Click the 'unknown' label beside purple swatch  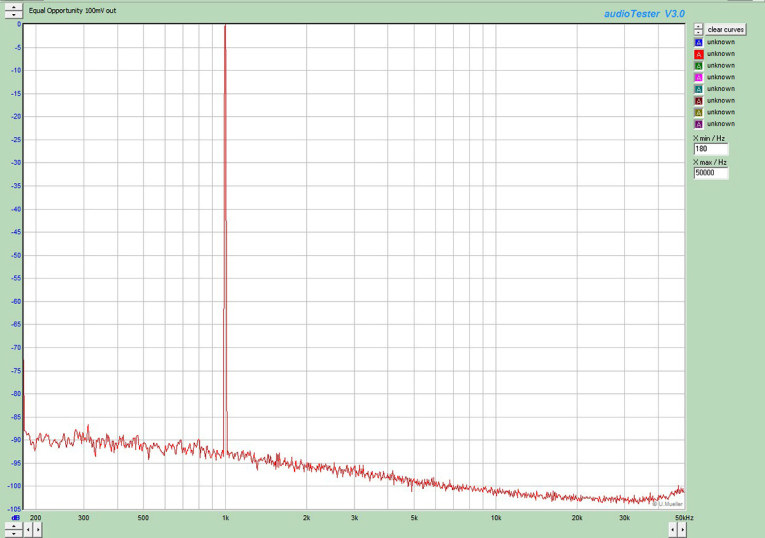[x=721, y=124]
